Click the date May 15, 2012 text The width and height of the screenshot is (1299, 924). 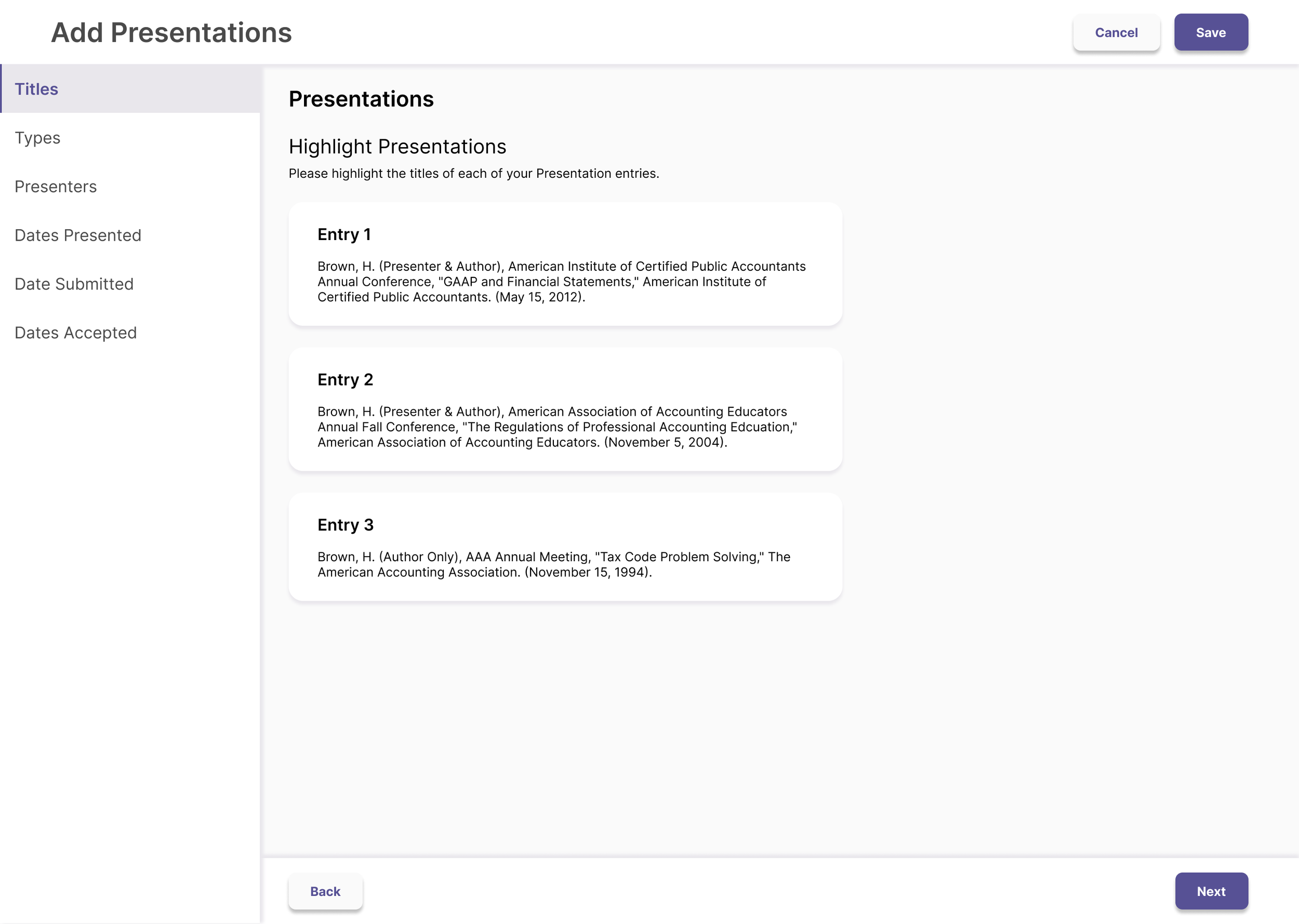pos(539,297)
